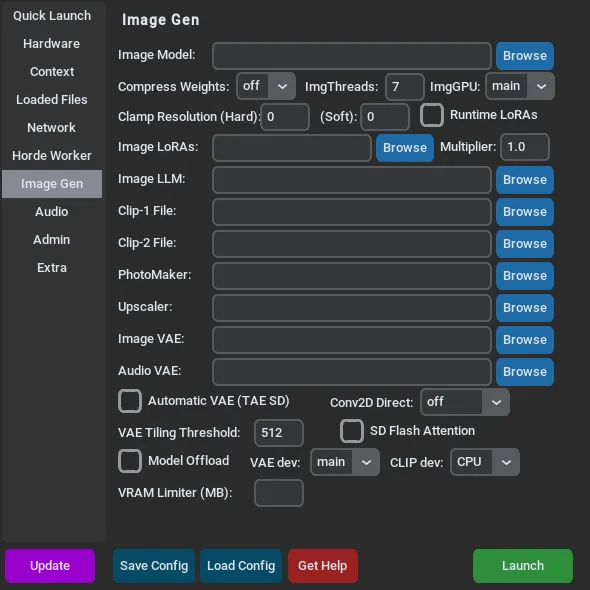Click the Clamp Resolution (Soft) field
The image size is (590, 590).
point(385,117)
